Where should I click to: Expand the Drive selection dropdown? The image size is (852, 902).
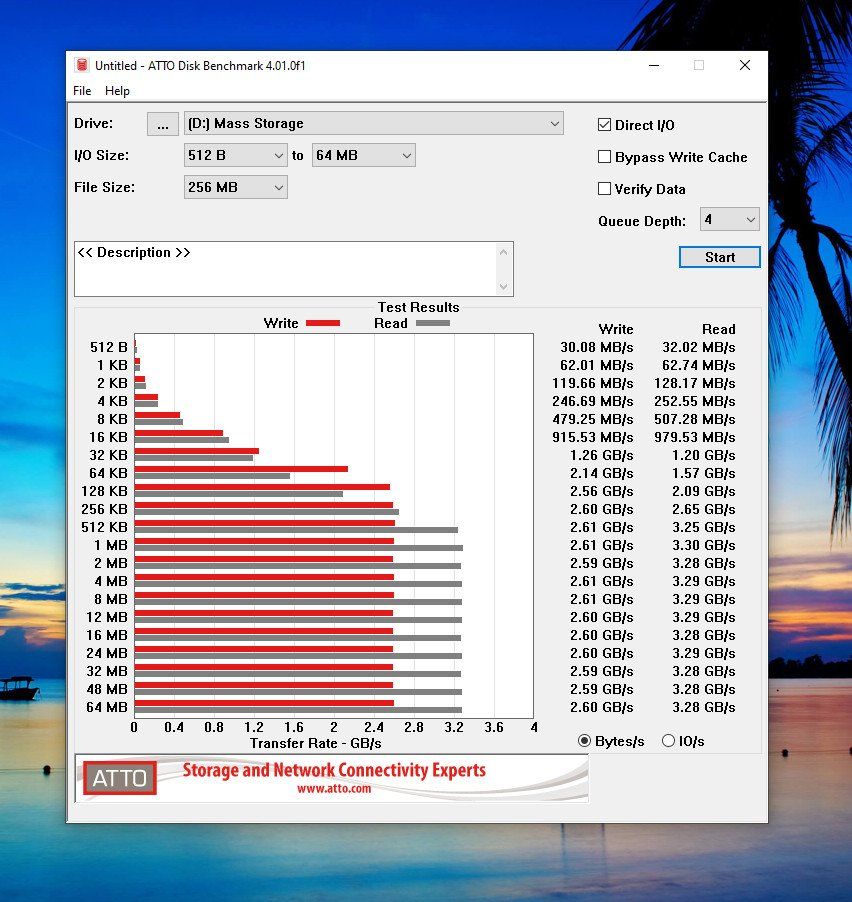[x=373, y=124]
